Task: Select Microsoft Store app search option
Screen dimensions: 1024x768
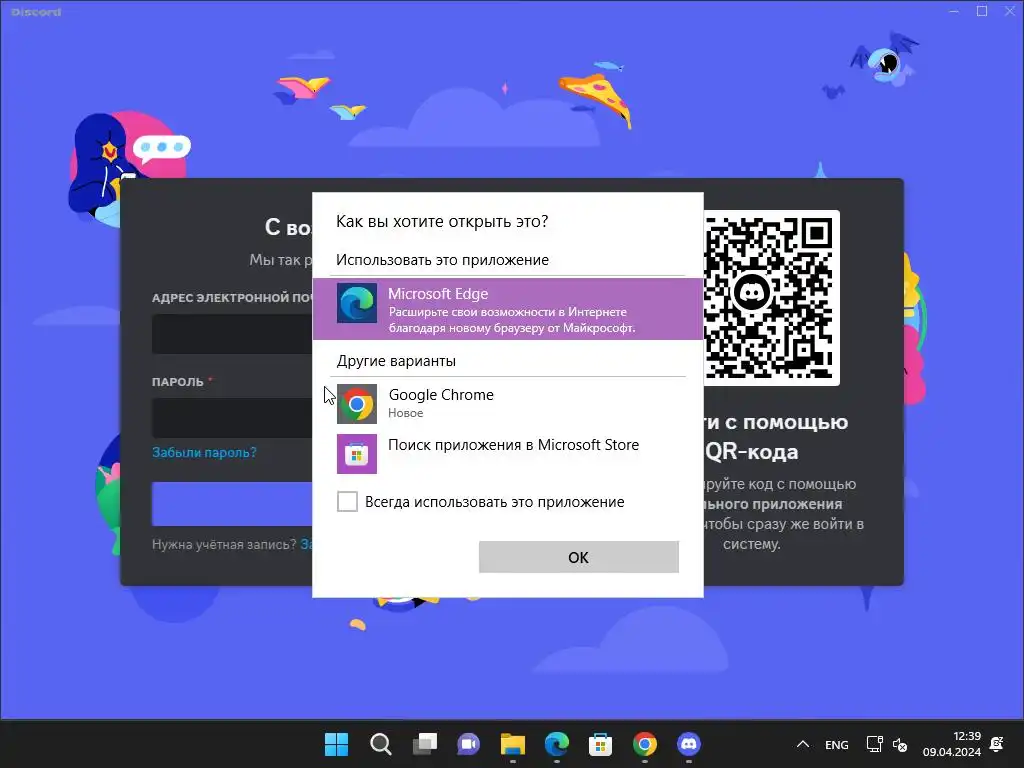Action: coord(507,453)
